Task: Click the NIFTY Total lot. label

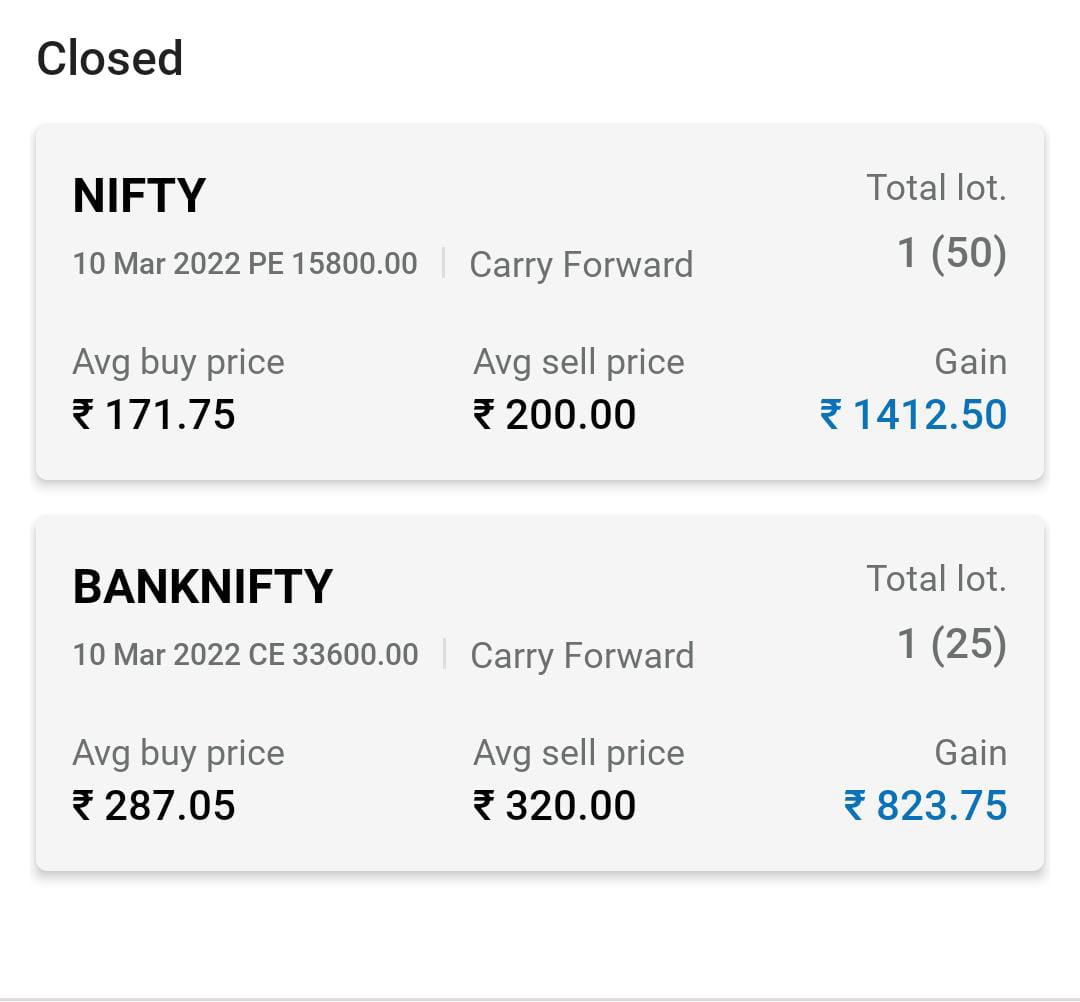Action: pyautogui.click(x=935, y=188)
